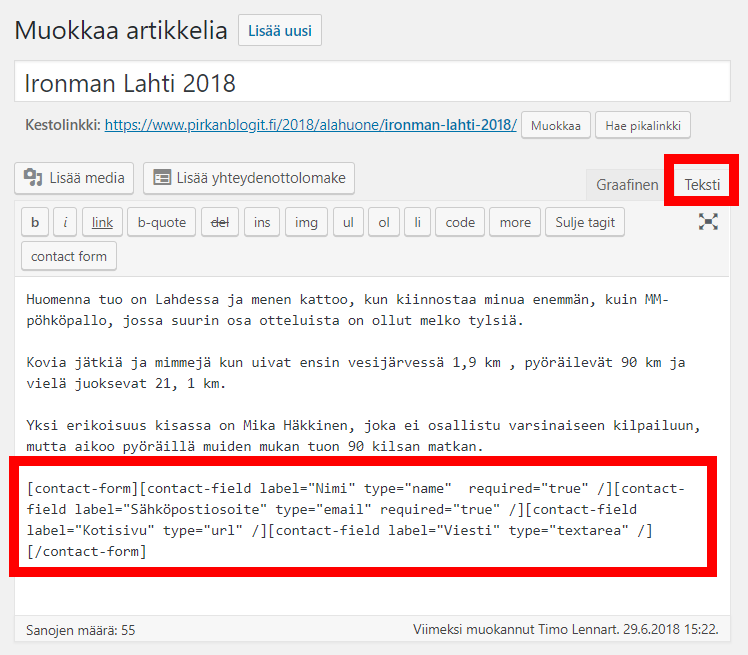The image size is (748, 655).
Task: Insert blockquote using b-quote button
Action: coord(162,222)
